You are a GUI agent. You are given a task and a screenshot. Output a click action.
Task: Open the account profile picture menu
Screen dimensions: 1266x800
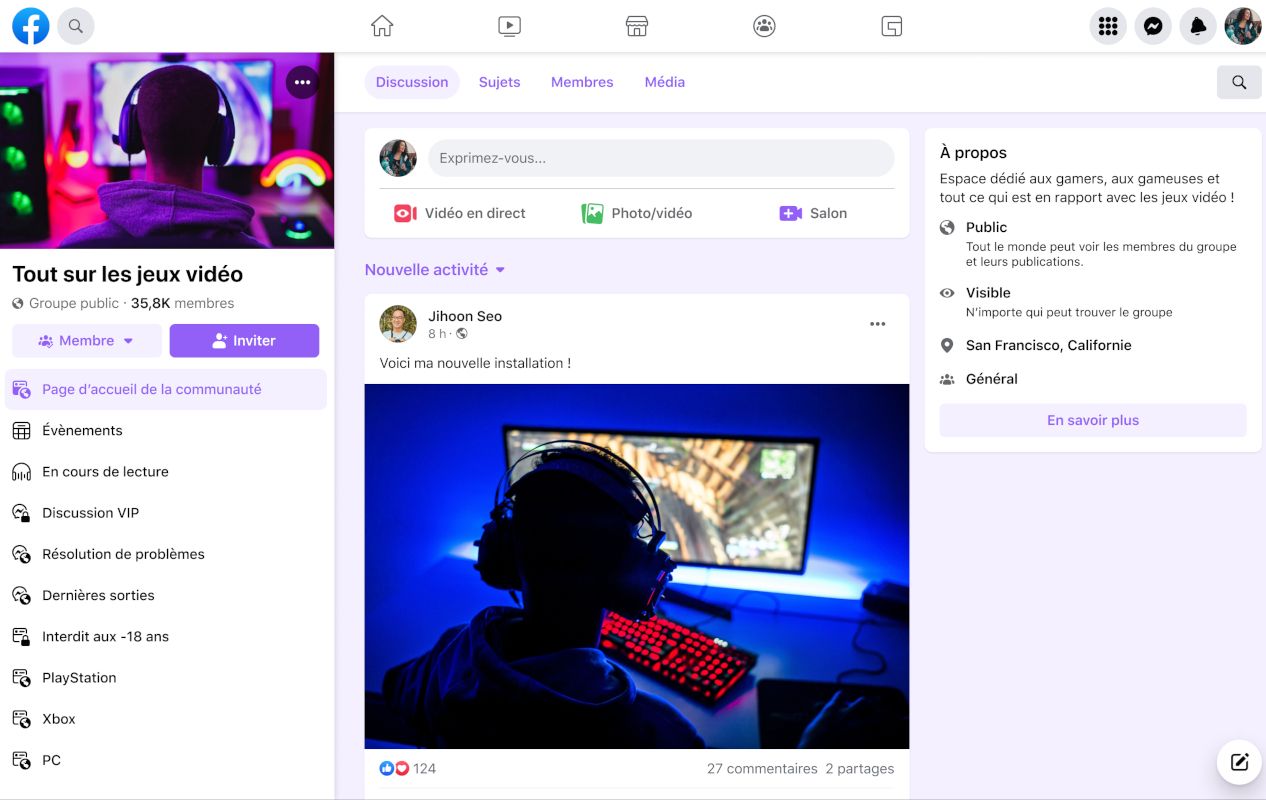click(x=1243, y=26)
